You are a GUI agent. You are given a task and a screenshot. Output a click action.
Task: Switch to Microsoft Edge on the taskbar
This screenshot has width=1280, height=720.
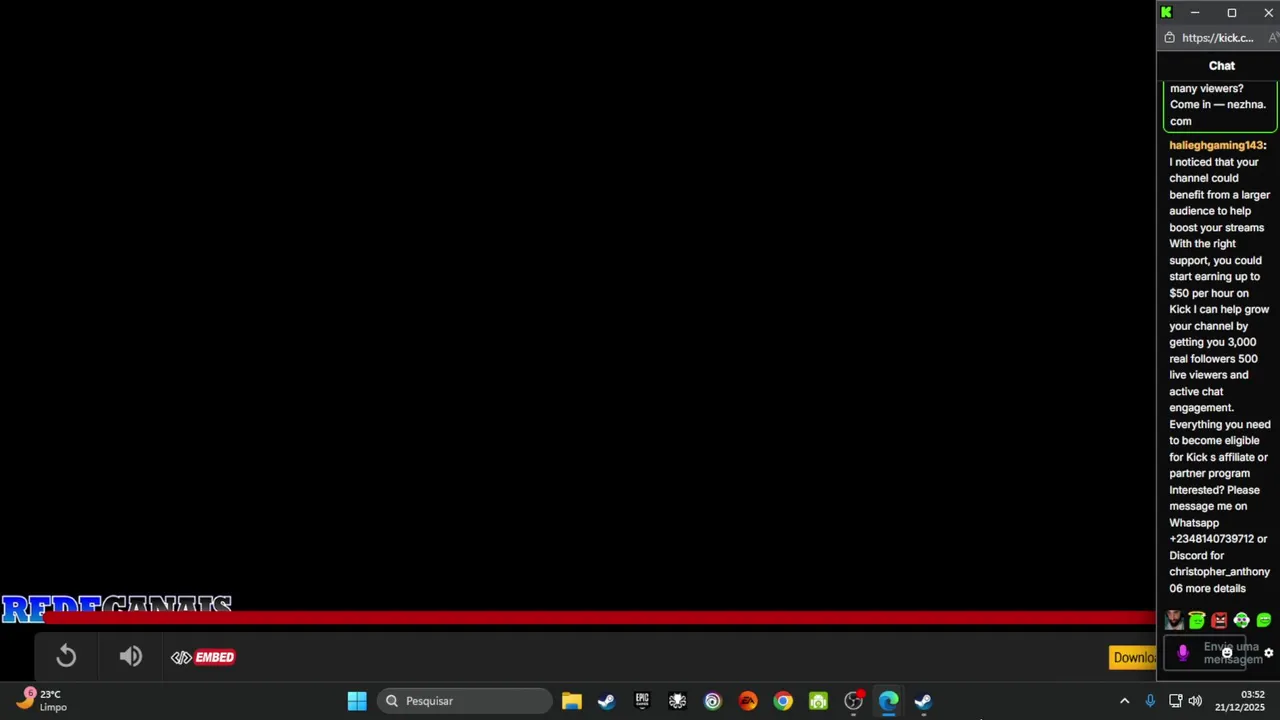pyautogui.click(x=889, y=701)
